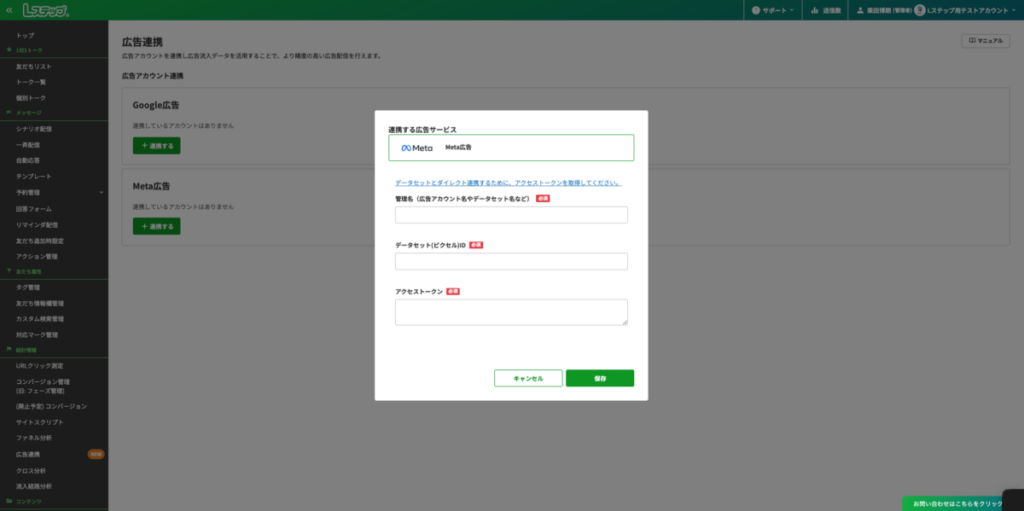Viewport: 1024px width, 511px height.
Task: Collapse the sidebar with the double-chevron icon
Action: (x=9, y=9)
